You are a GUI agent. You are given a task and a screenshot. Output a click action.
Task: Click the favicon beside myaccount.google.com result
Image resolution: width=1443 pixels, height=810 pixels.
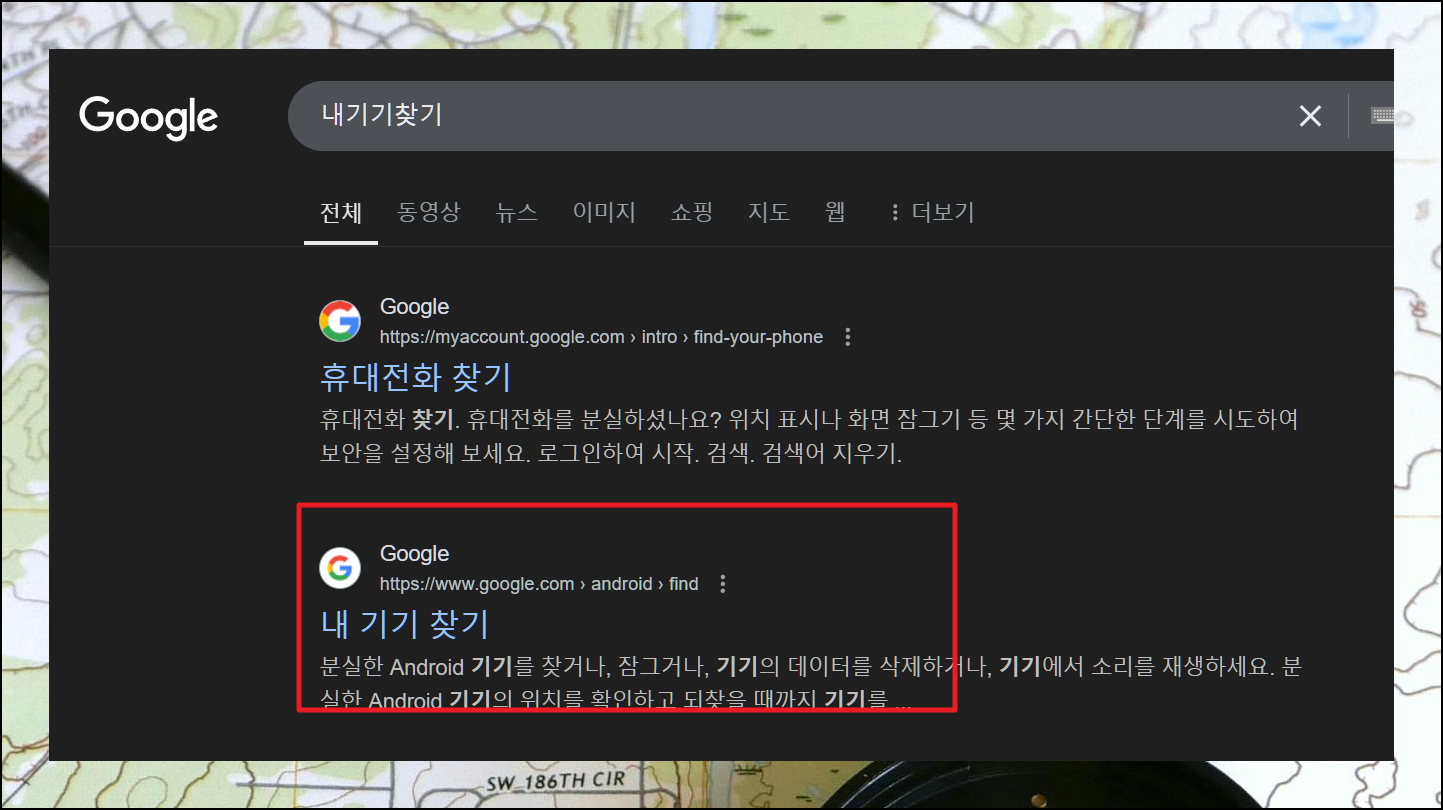click(x=340, y=321)
